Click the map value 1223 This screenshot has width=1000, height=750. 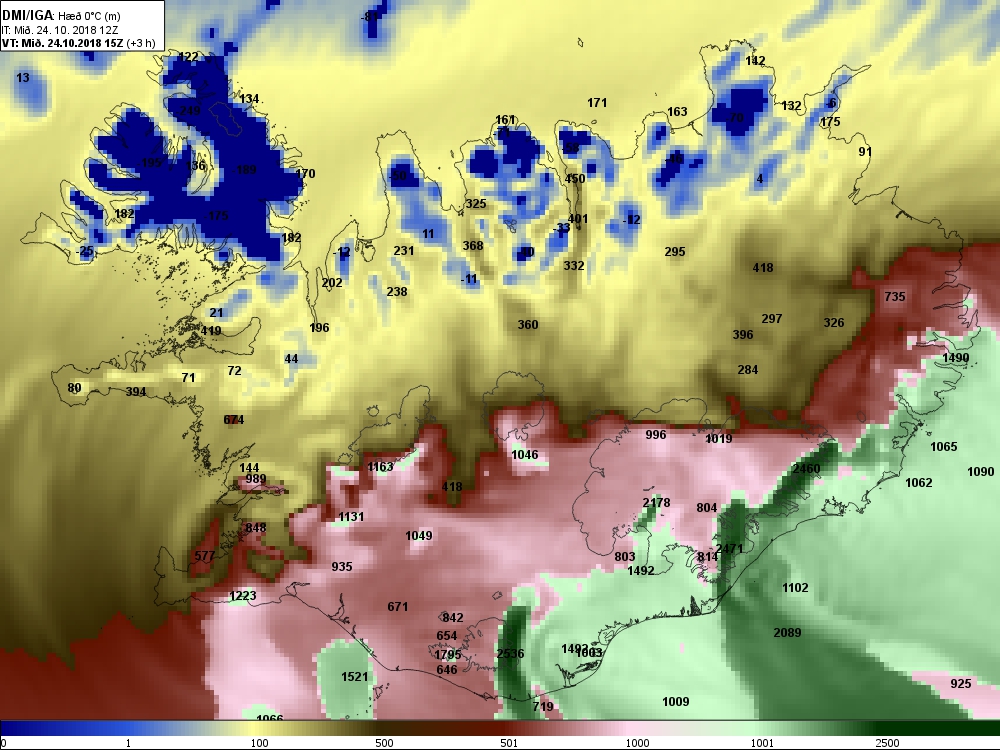242,596
